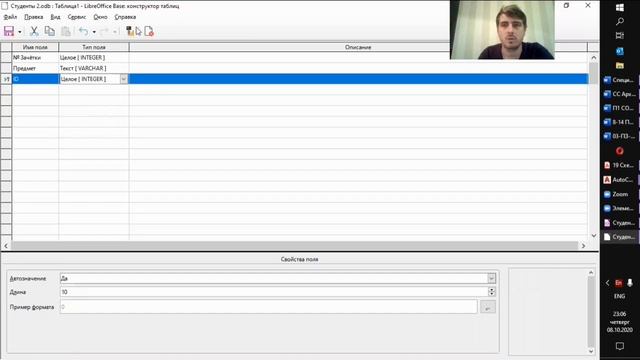This screenshot has width=640, height=360.
Task: Click the table grid scroll down arrow
Action: (x=593, y=236)
